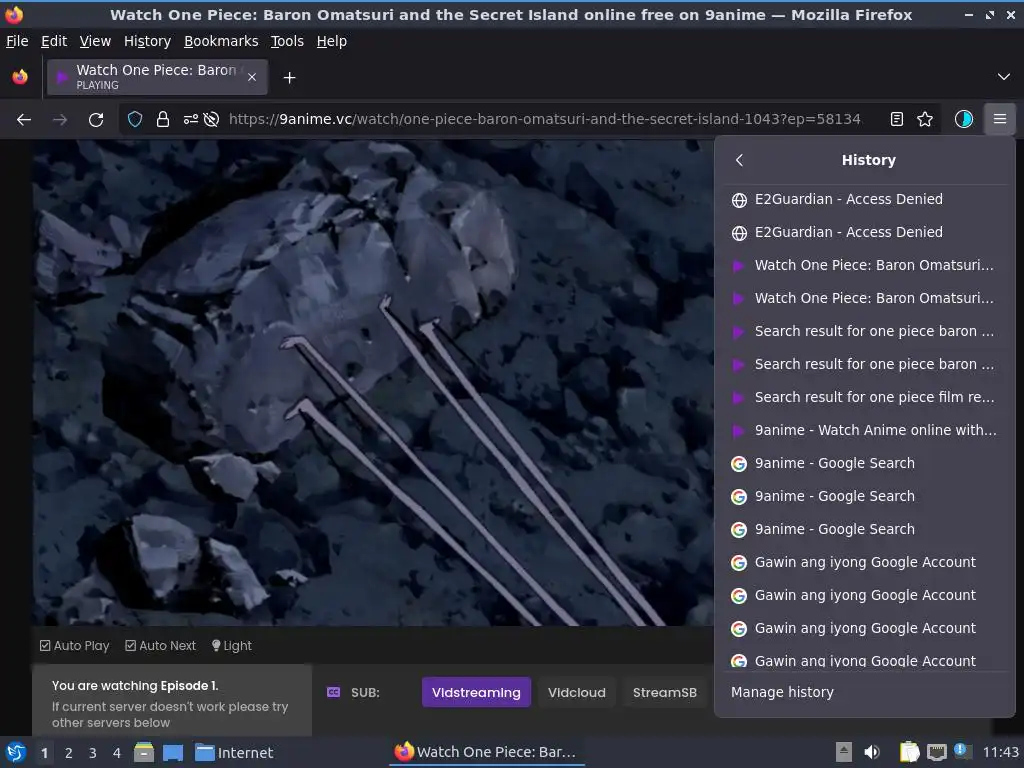
Task: Go back from the History panel
Action: 739,160
